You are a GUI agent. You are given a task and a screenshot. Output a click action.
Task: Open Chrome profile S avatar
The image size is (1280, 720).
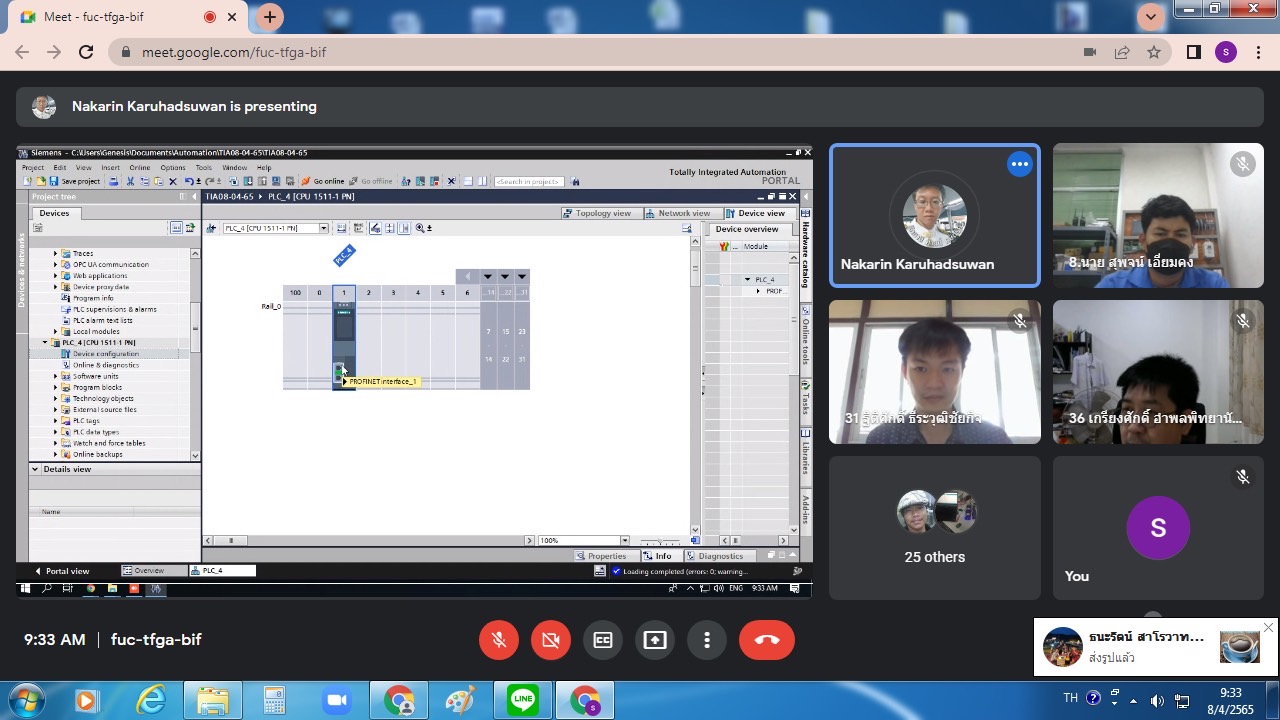click(x=1226, y=52)
